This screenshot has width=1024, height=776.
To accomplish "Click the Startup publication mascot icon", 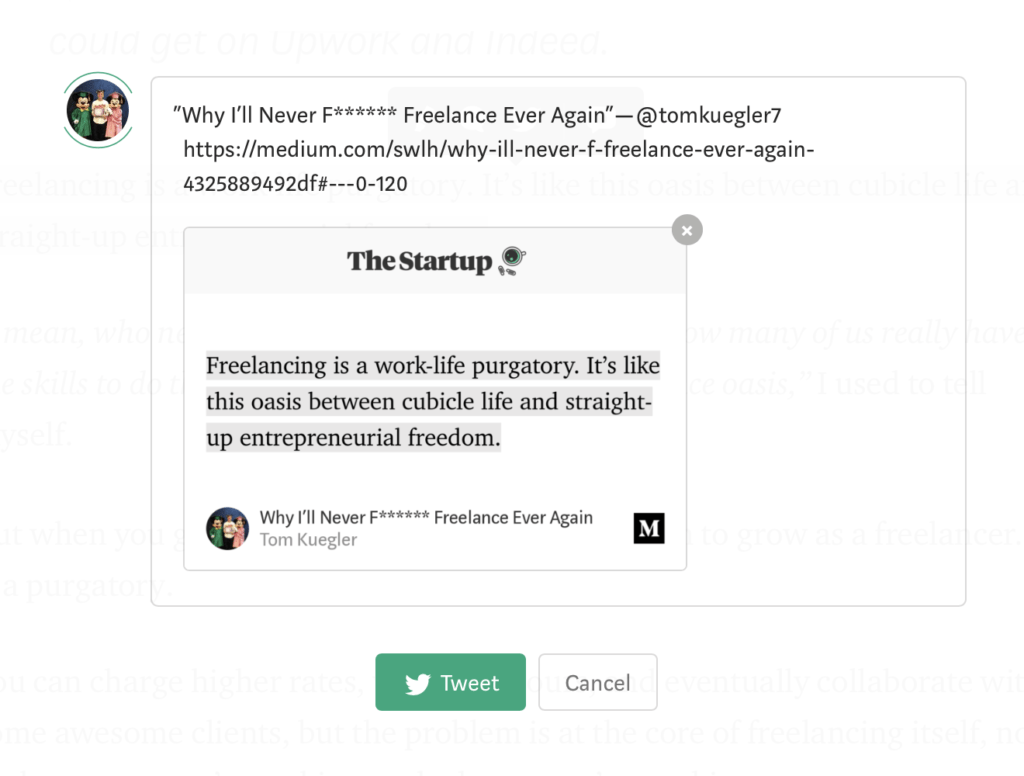I will pos(512,261).
